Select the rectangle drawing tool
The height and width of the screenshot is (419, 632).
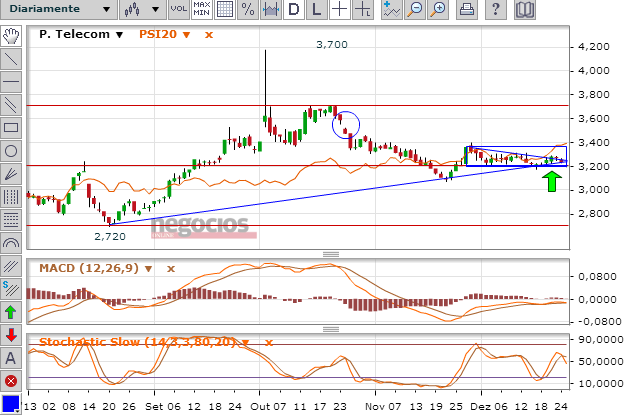(11, 128)
